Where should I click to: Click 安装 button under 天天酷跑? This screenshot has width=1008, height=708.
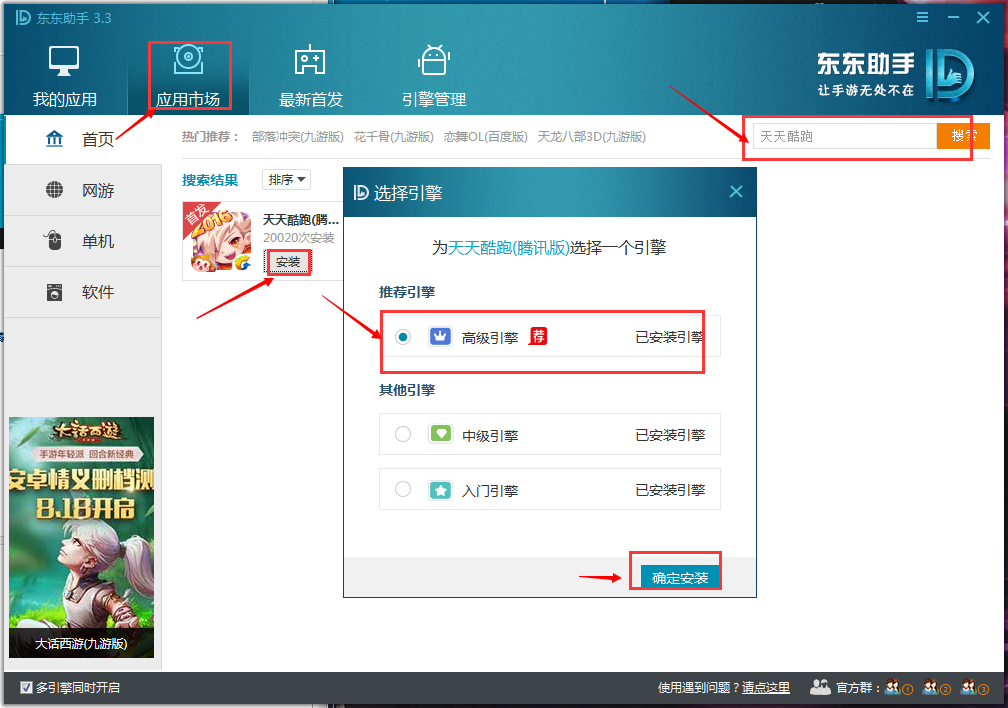(x=288, y=262)
